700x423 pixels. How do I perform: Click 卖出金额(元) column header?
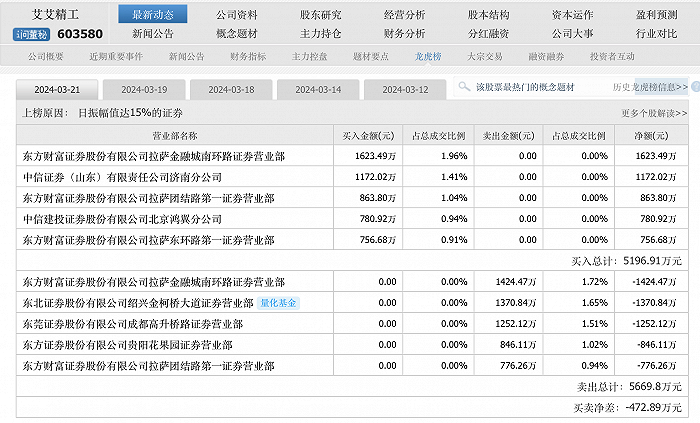[x=508, y=136]
